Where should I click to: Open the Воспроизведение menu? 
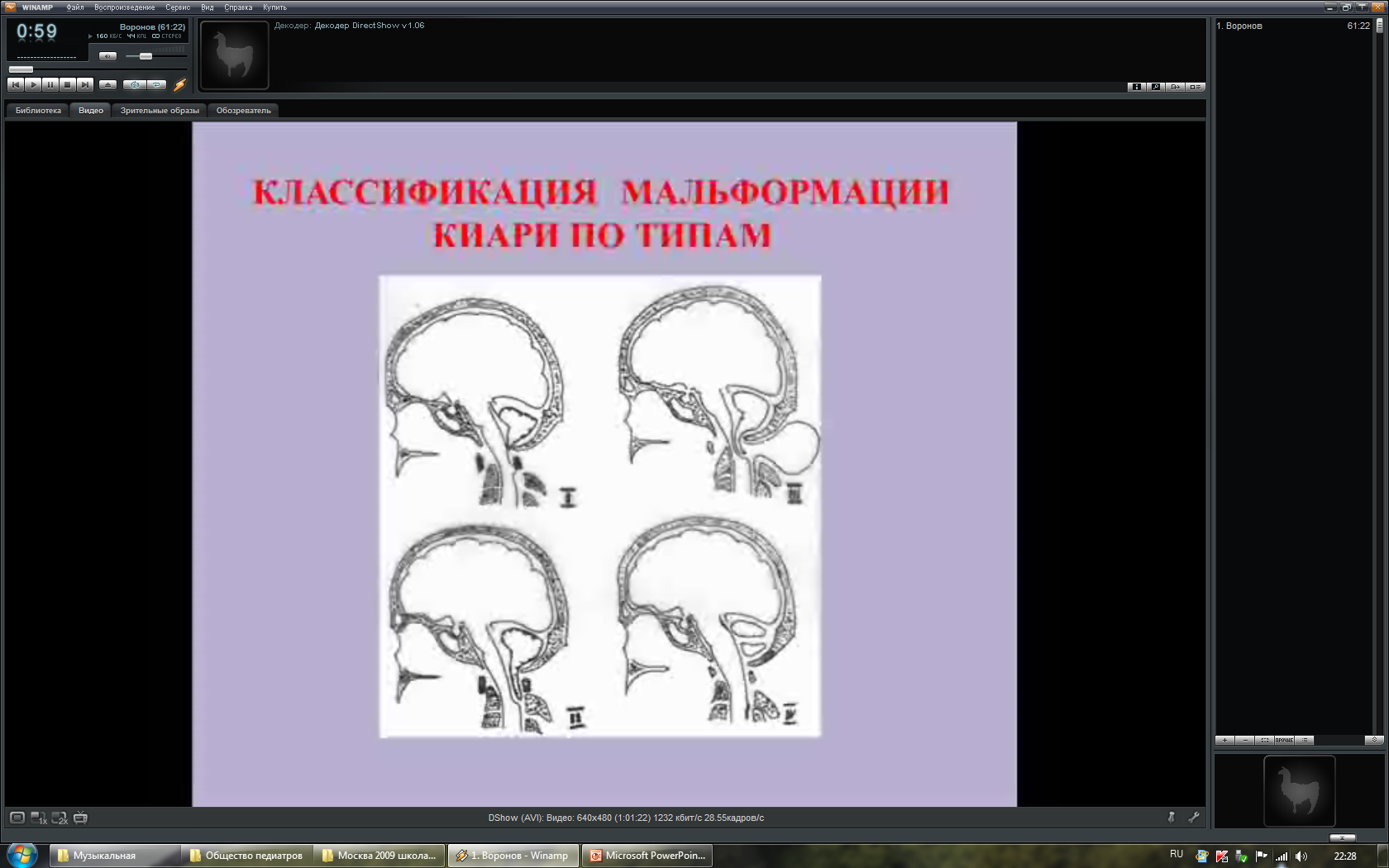[x=125, y=7]
